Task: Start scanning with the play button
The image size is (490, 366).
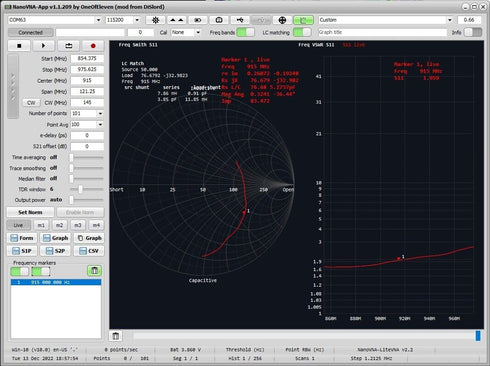Action: pos(43,46)
